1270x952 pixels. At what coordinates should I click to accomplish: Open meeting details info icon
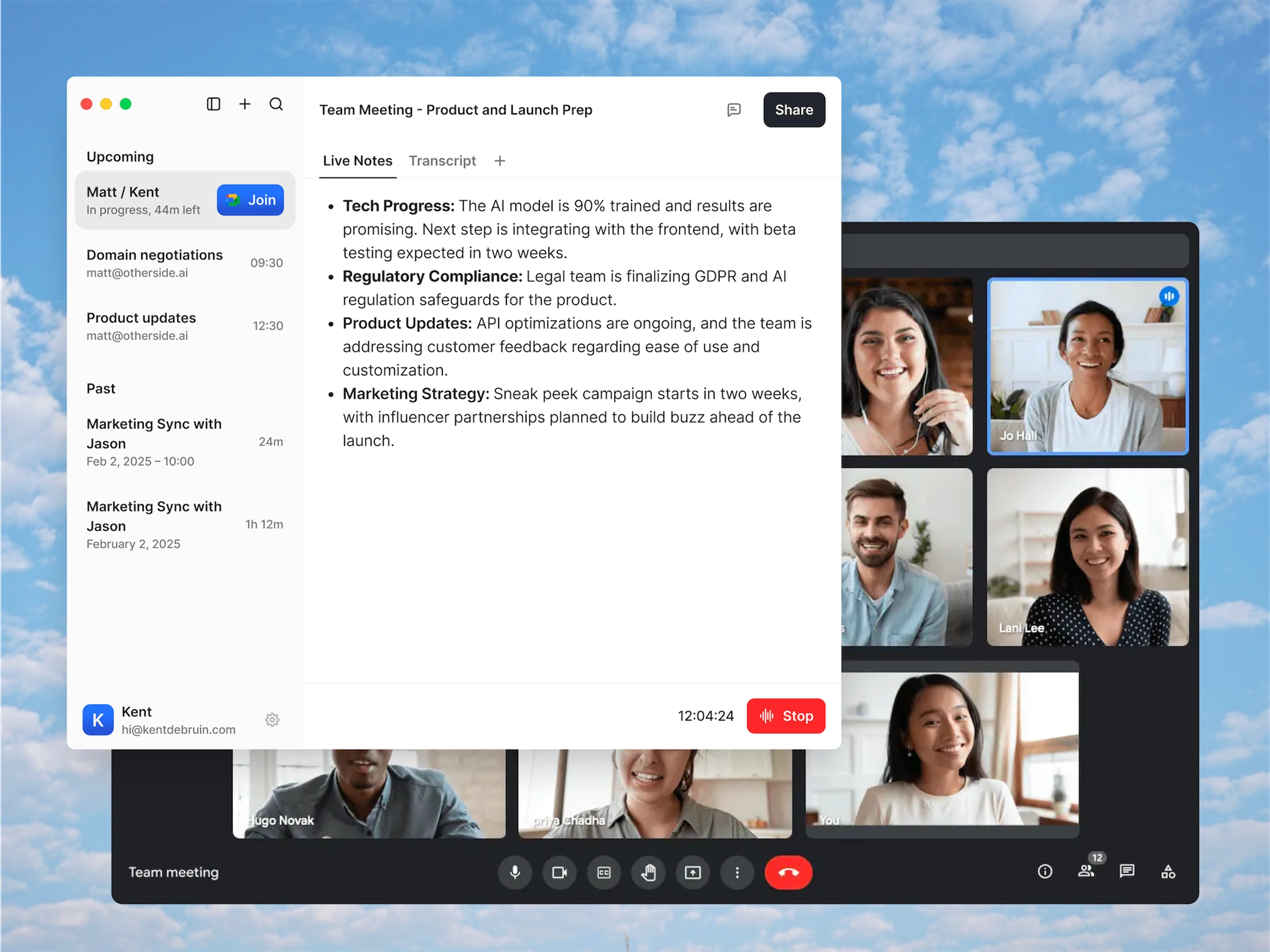point(1045,872)
